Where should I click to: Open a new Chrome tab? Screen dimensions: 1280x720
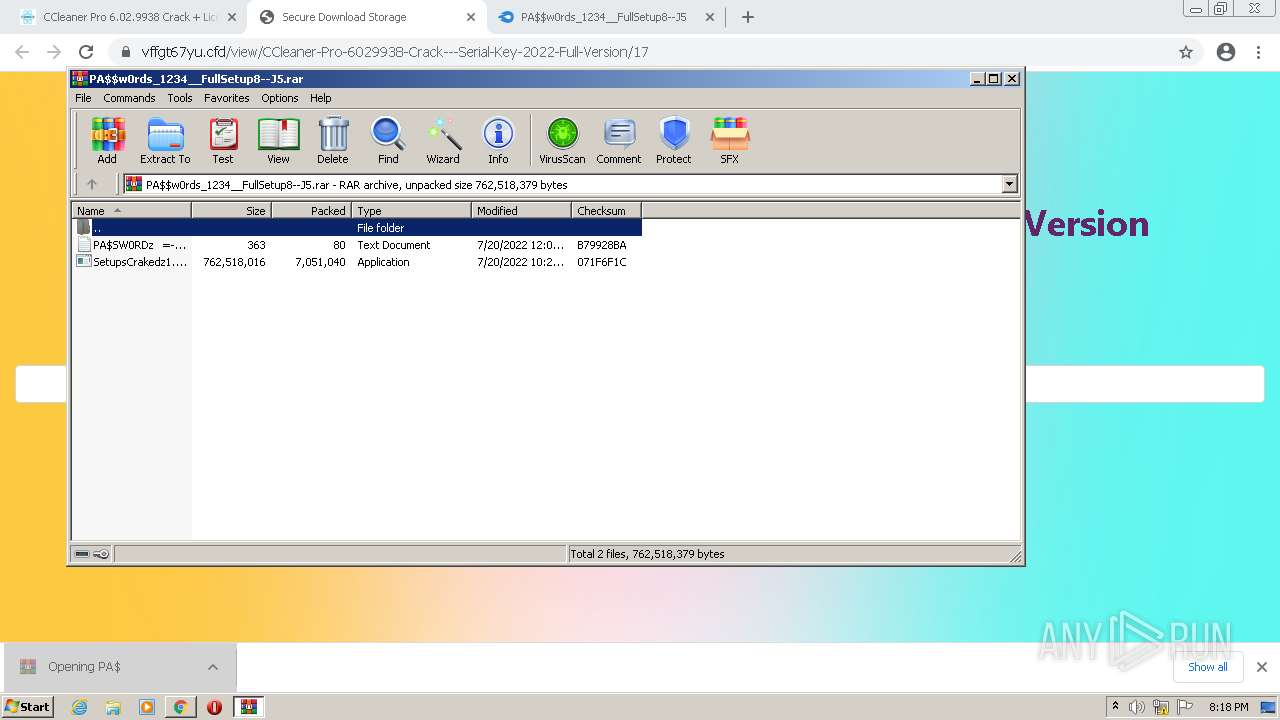(747, 17)
